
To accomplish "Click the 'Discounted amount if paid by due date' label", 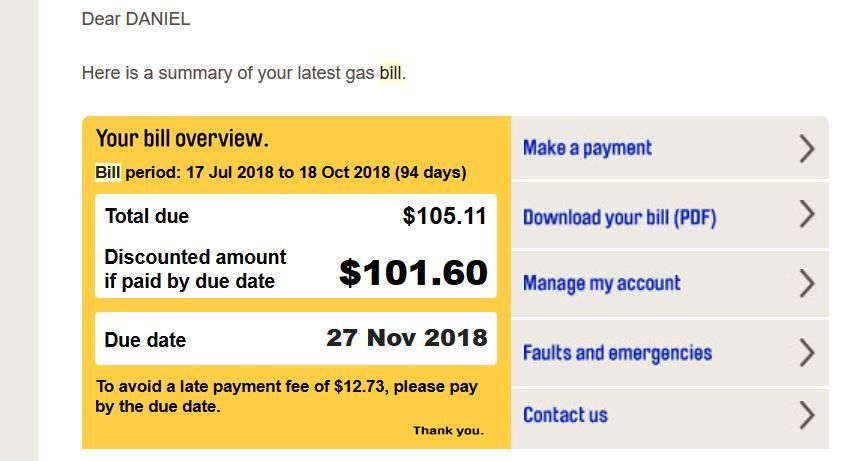I will (x=195, y=269).
